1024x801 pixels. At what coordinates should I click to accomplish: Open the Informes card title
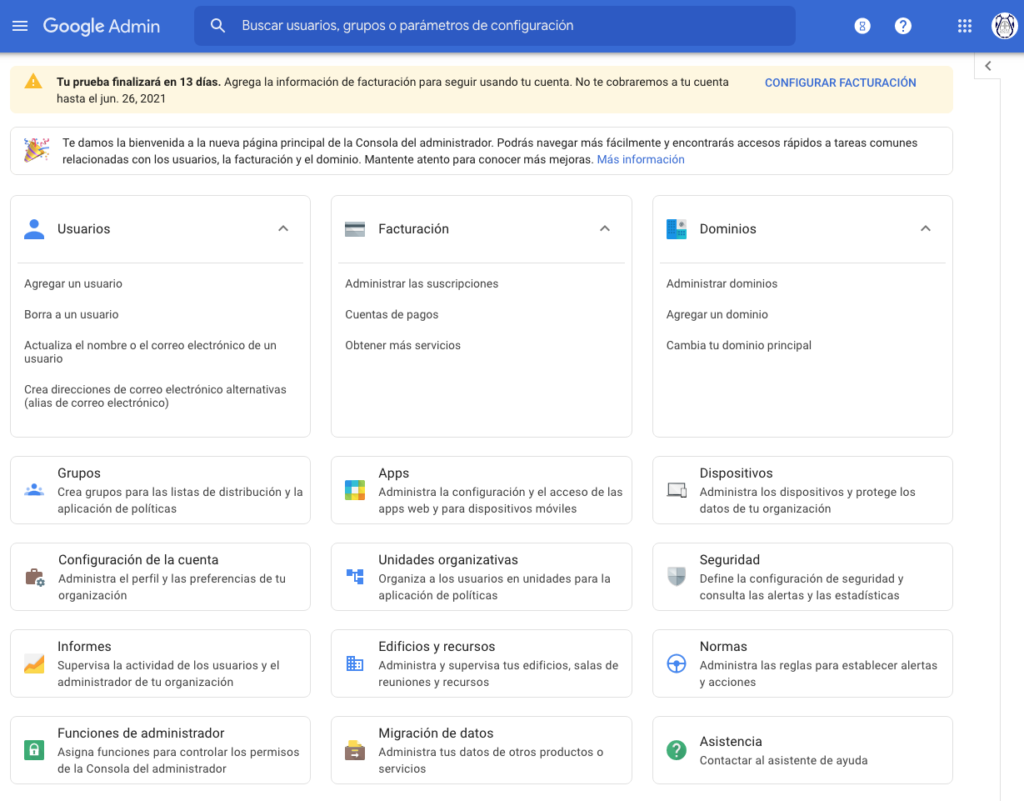pyautogui.click(x=84, y=646)
